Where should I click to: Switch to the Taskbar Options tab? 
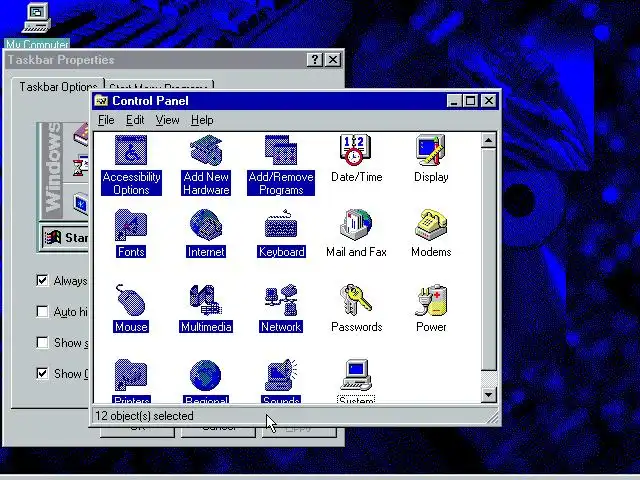point(58,87)
